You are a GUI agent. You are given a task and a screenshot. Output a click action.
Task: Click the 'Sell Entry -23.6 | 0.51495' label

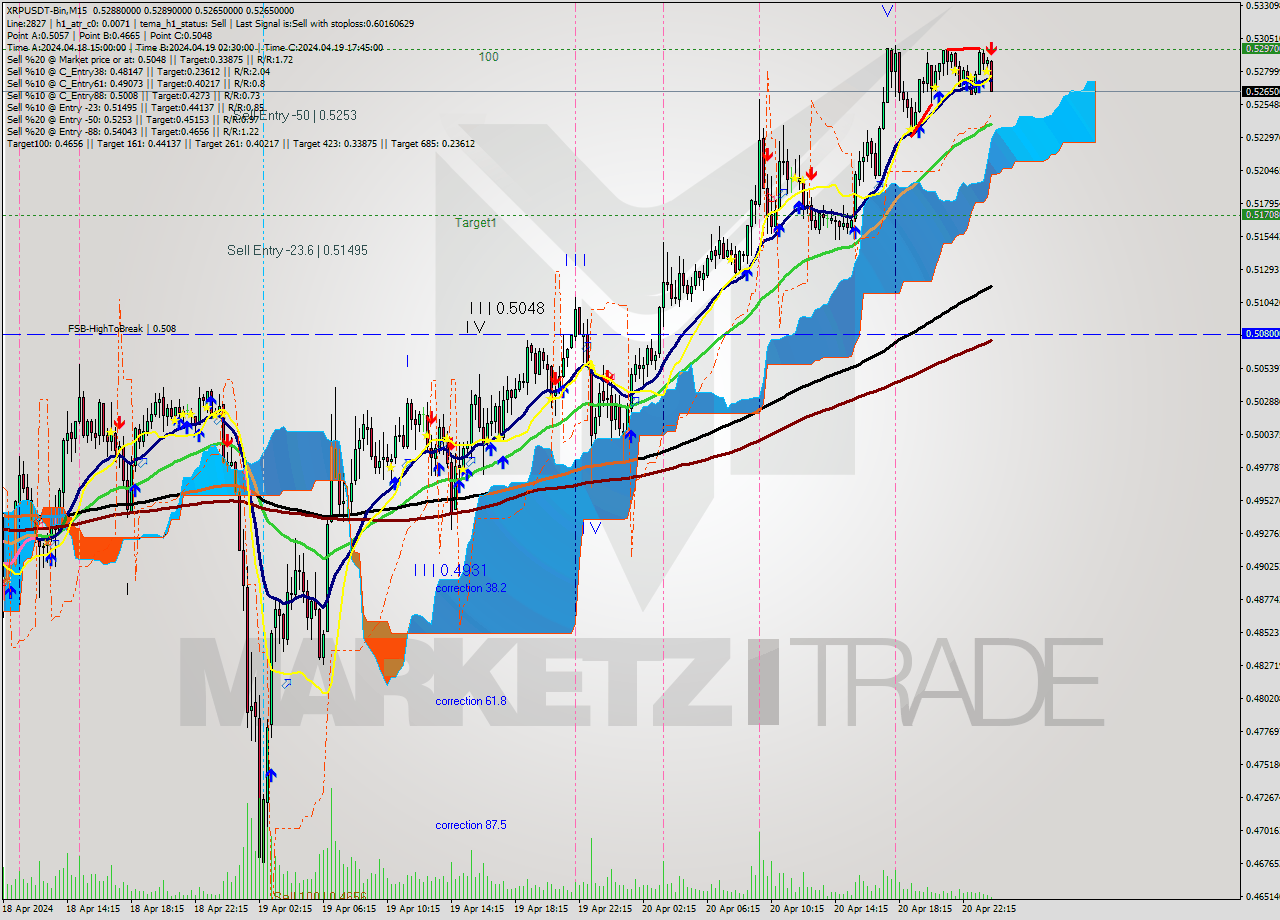point(297,250)
